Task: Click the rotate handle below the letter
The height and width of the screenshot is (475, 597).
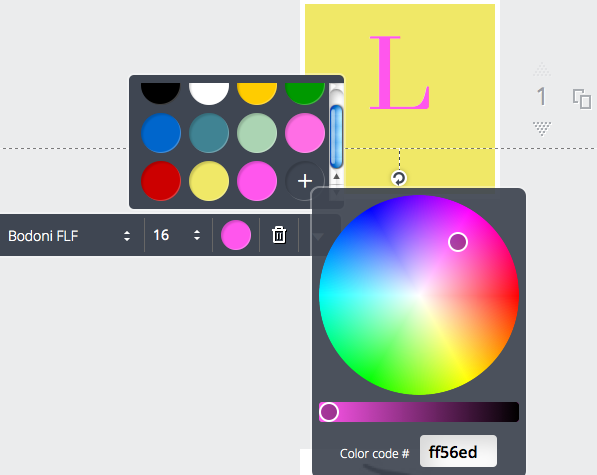Action: 399,178
